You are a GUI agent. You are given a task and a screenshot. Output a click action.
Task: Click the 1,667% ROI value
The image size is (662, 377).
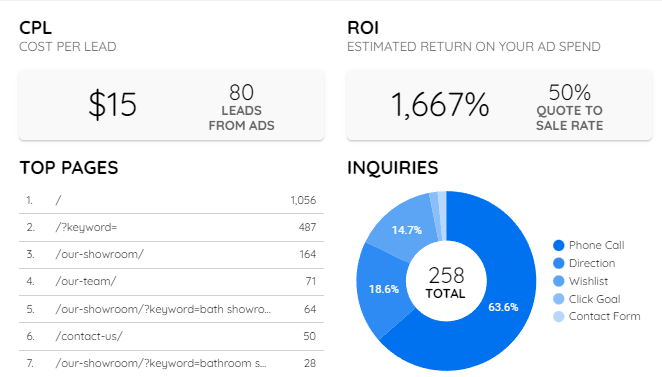440,105
